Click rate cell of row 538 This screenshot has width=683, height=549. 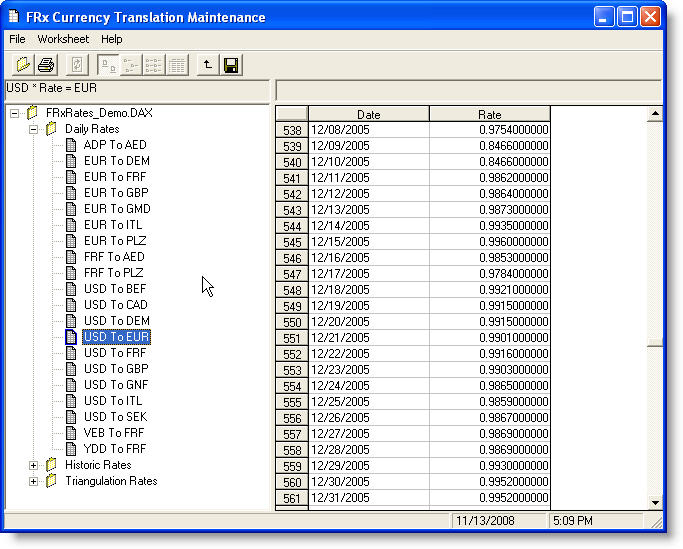tap(490, 130)
